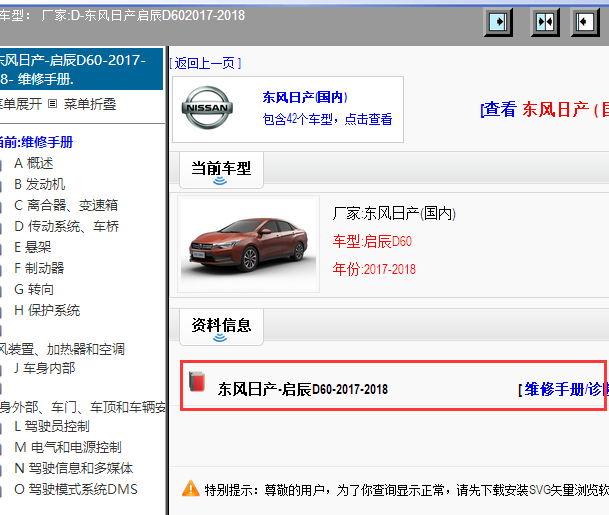Expand the 车身外部、车门、车顶 item
This screenshot has width=609, height=515.
(x=82, y=407)
